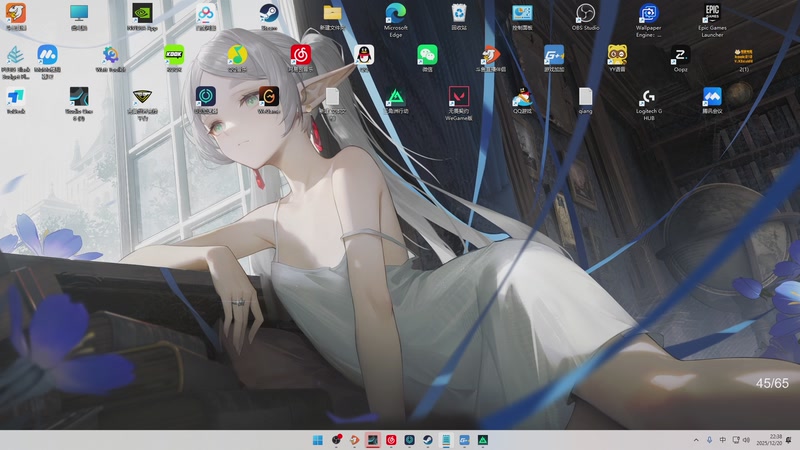This screenshot has width=800, height=450.
Task: Open the Wallpaper Engine desktop shortcut
Action: (x=648, y=20)
